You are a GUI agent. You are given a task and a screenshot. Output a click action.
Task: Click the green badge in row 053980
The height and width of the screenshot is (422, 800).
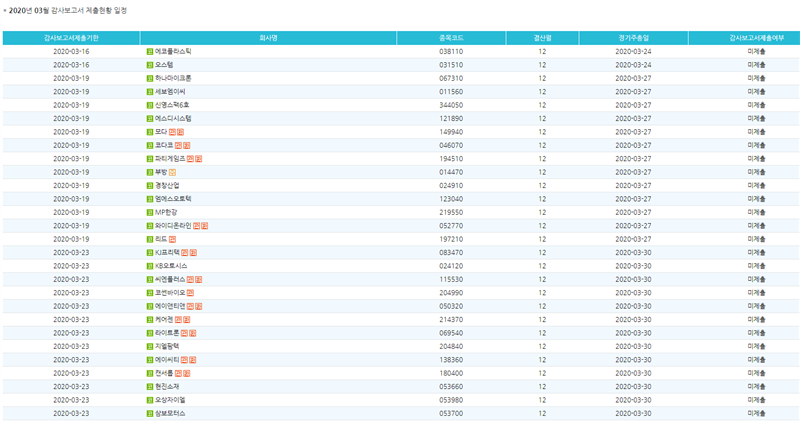[x=149, y=400]
